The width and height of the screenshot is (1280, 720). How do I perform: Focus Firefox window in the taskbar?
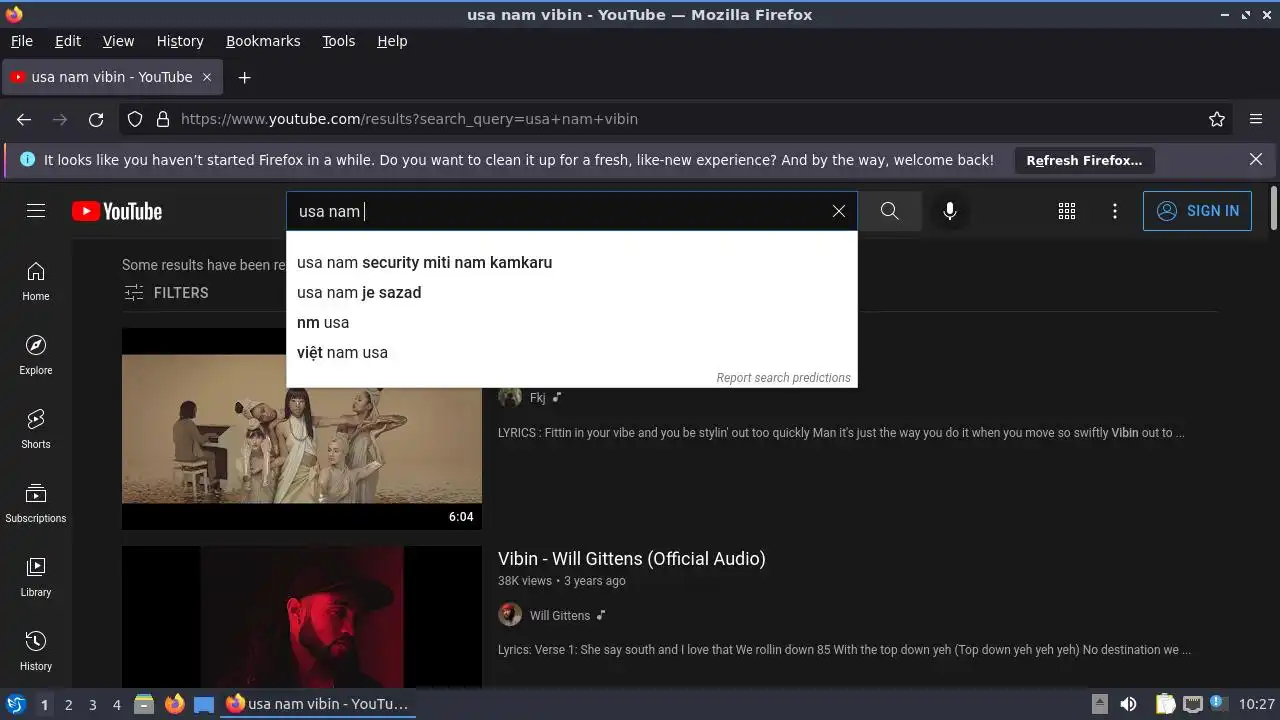coord(318,704)
